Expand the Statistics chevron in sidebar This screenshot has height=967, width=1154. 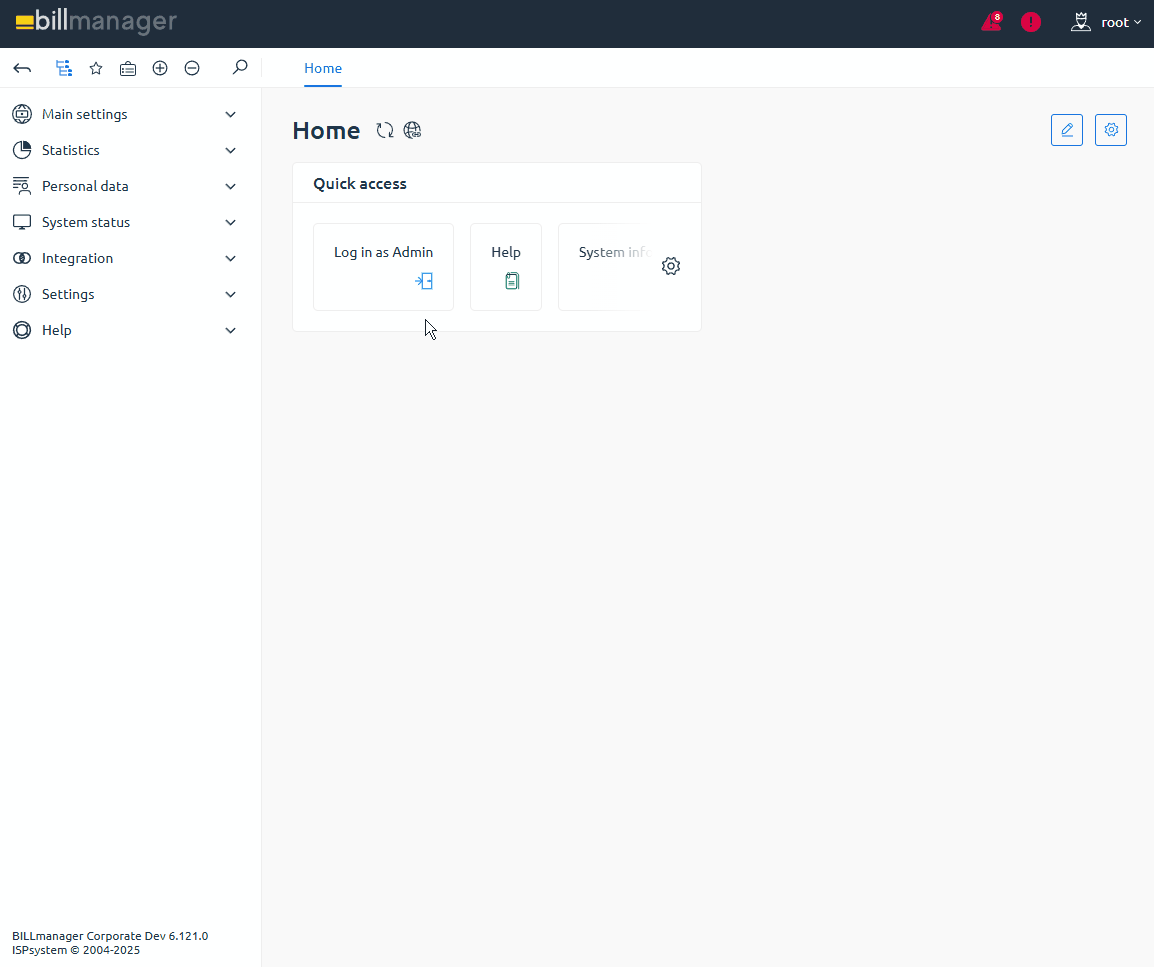[x=231, y=150]
